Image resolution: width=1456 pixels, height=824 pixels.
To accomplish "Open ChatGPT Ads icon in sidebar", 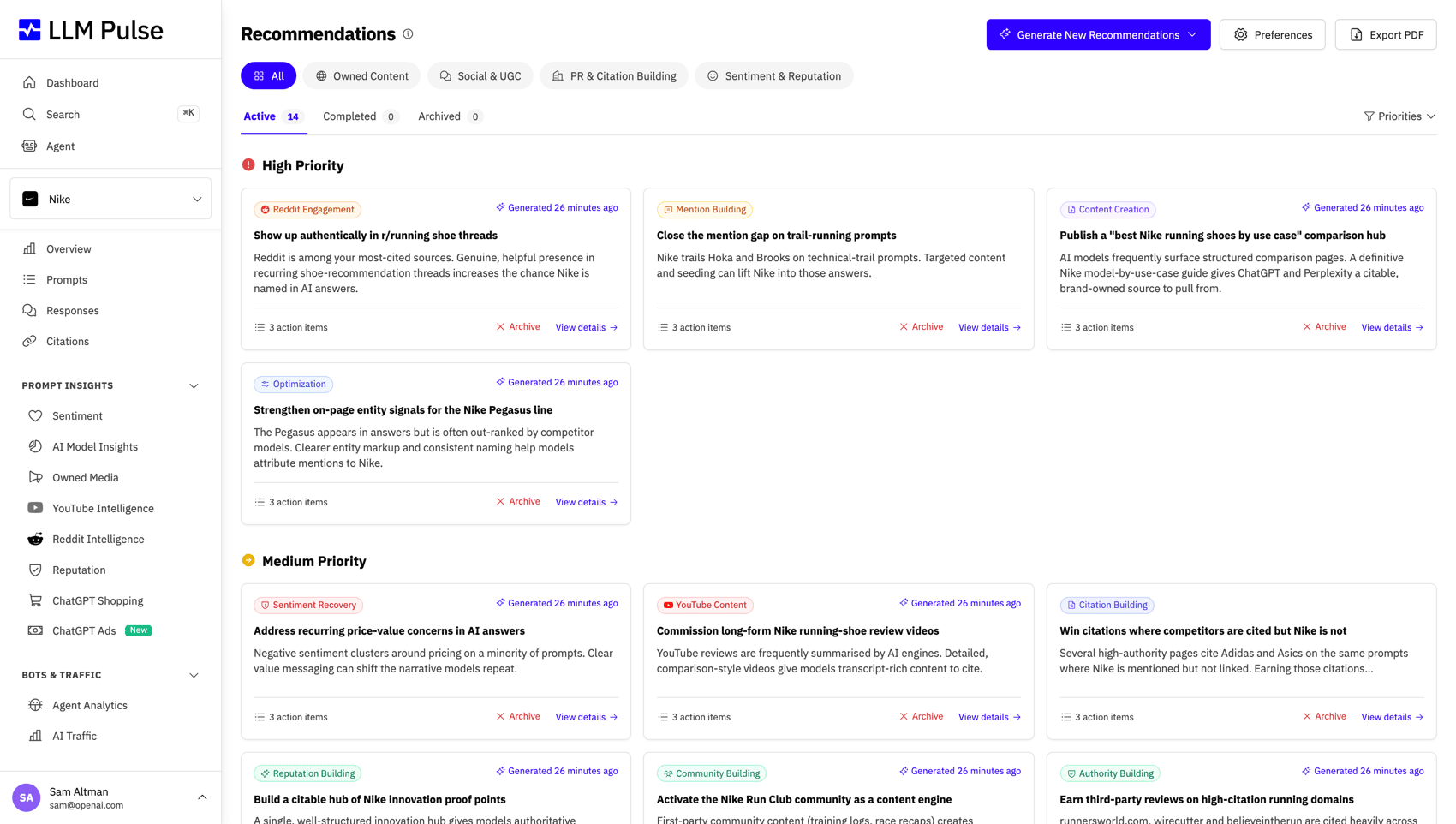I will [x=35, y=631].
